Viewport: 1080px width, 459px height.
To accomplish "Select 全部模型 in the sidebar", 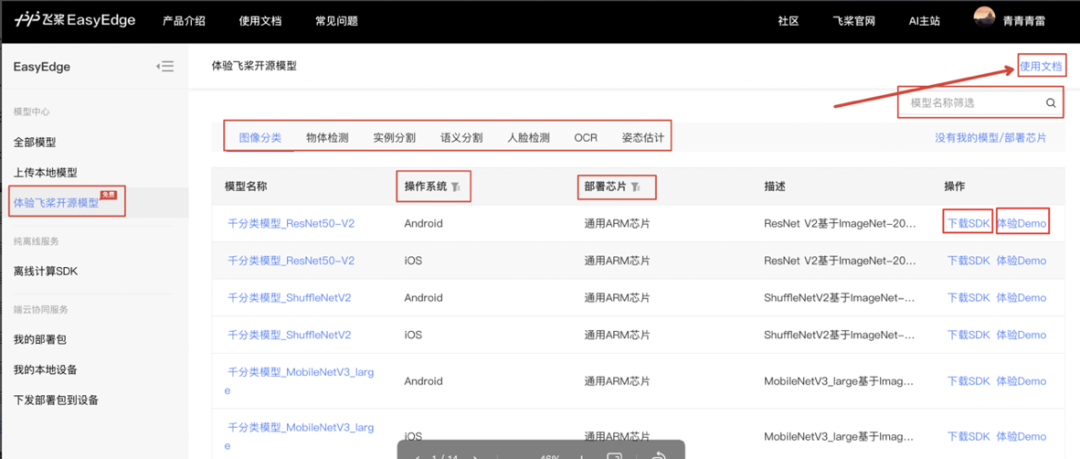I will point(35,142).
